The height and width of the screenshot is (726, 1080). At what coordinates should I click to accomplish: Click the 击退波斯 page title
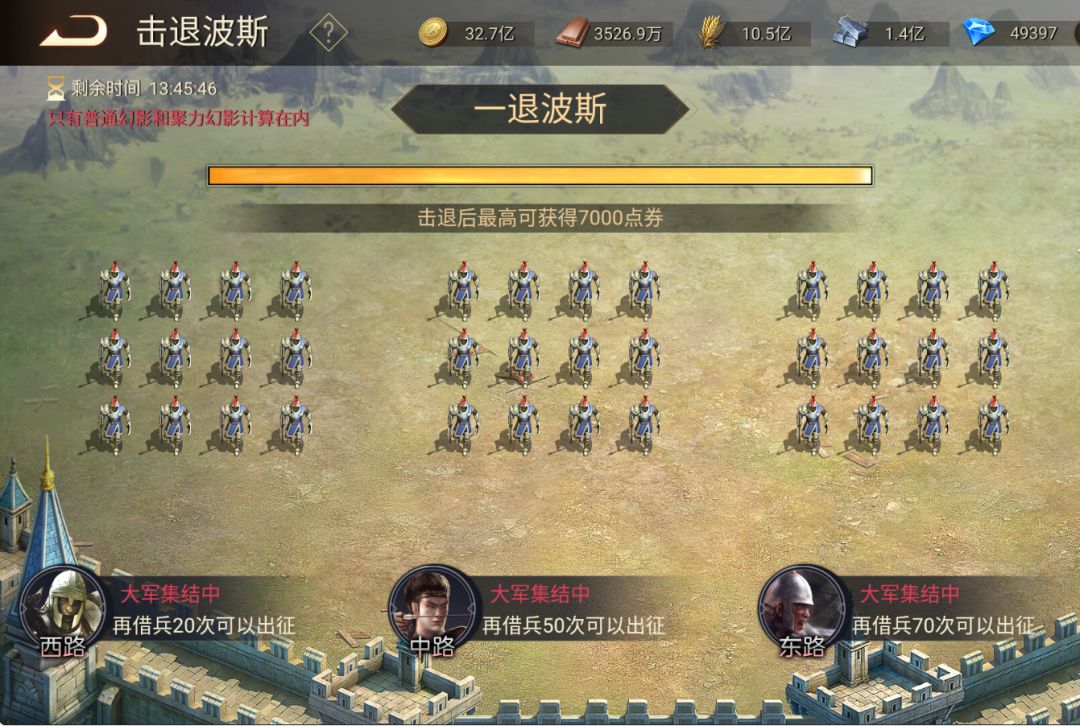202,32
